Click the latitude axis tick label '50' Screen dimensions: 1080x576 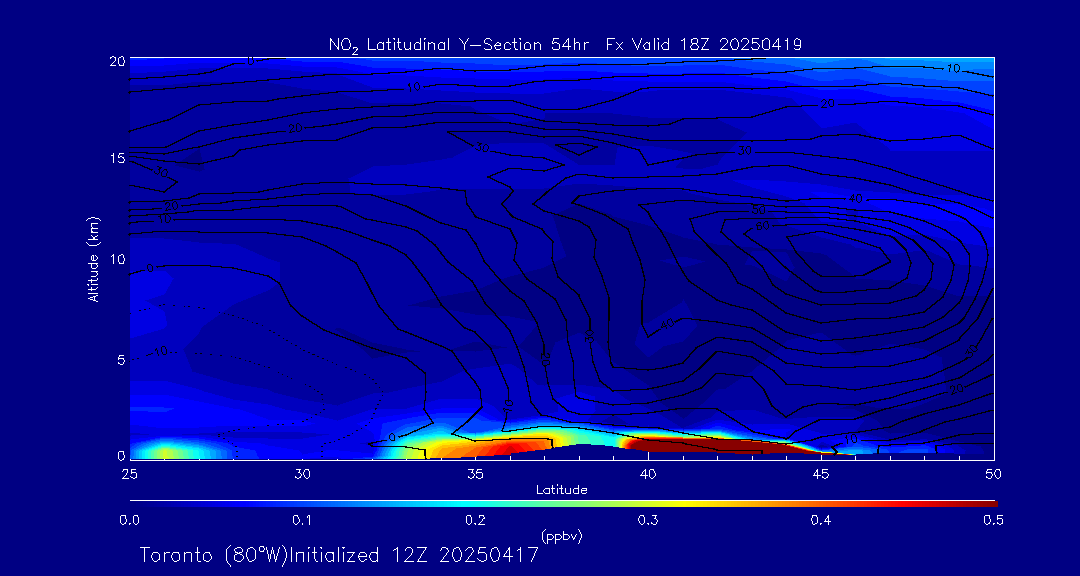pos(993,474)
